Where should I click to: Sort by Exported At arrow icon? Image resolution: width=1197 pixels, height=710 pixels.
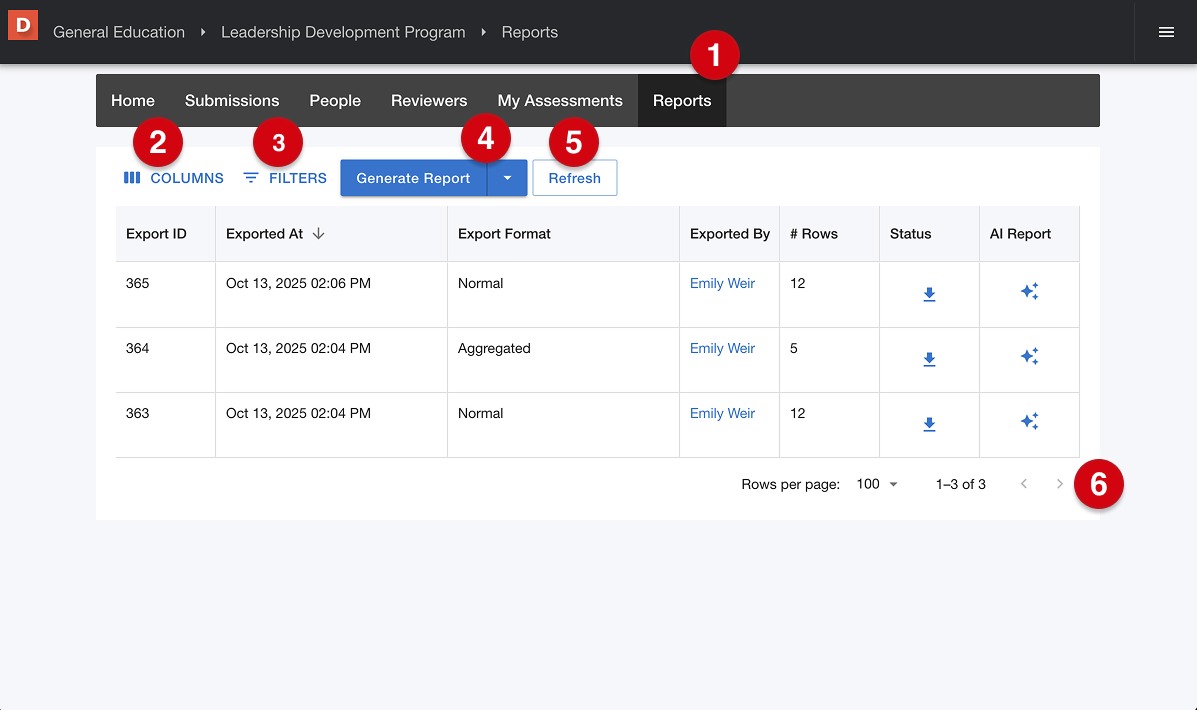click(318, 234)
